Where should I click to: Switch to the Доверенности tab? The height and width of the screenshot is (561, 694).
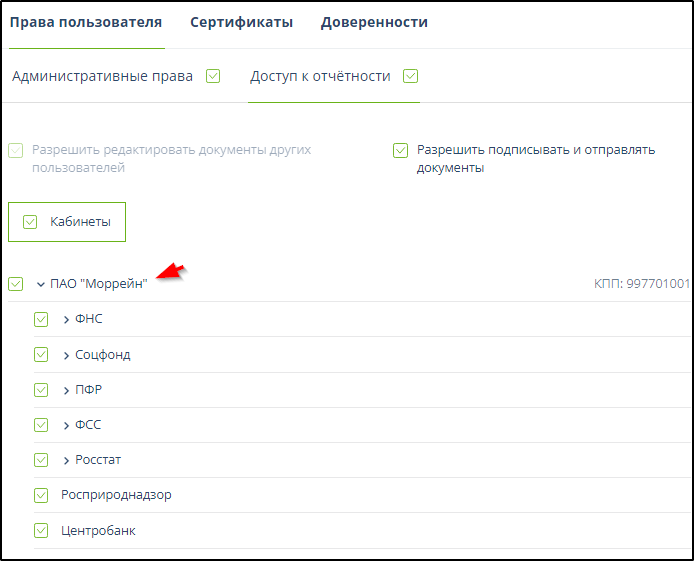[x=374, y=22]
